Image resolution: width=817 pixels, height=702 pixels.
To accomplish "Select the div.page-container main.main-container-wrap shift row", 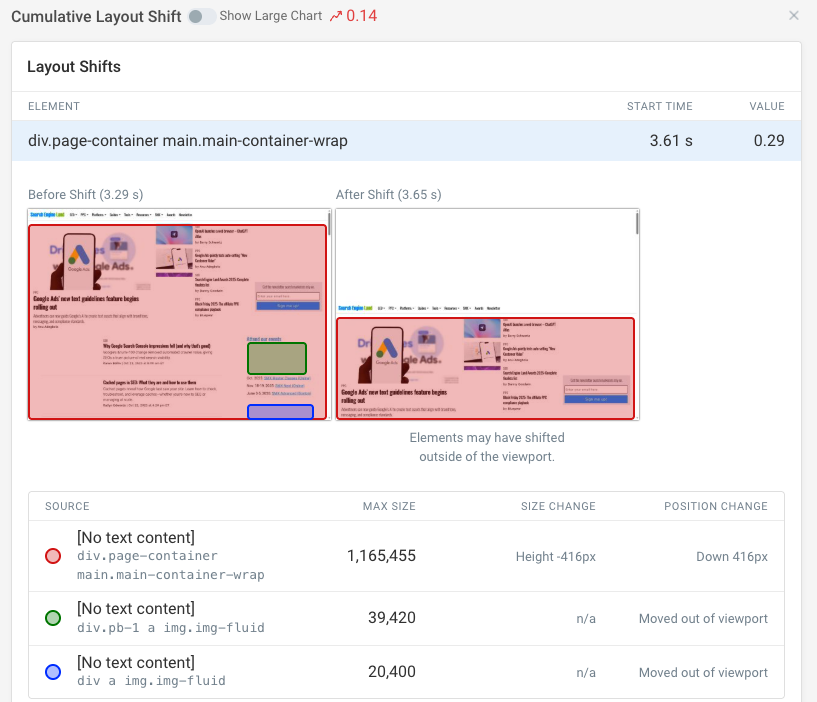I will (400, 140).
